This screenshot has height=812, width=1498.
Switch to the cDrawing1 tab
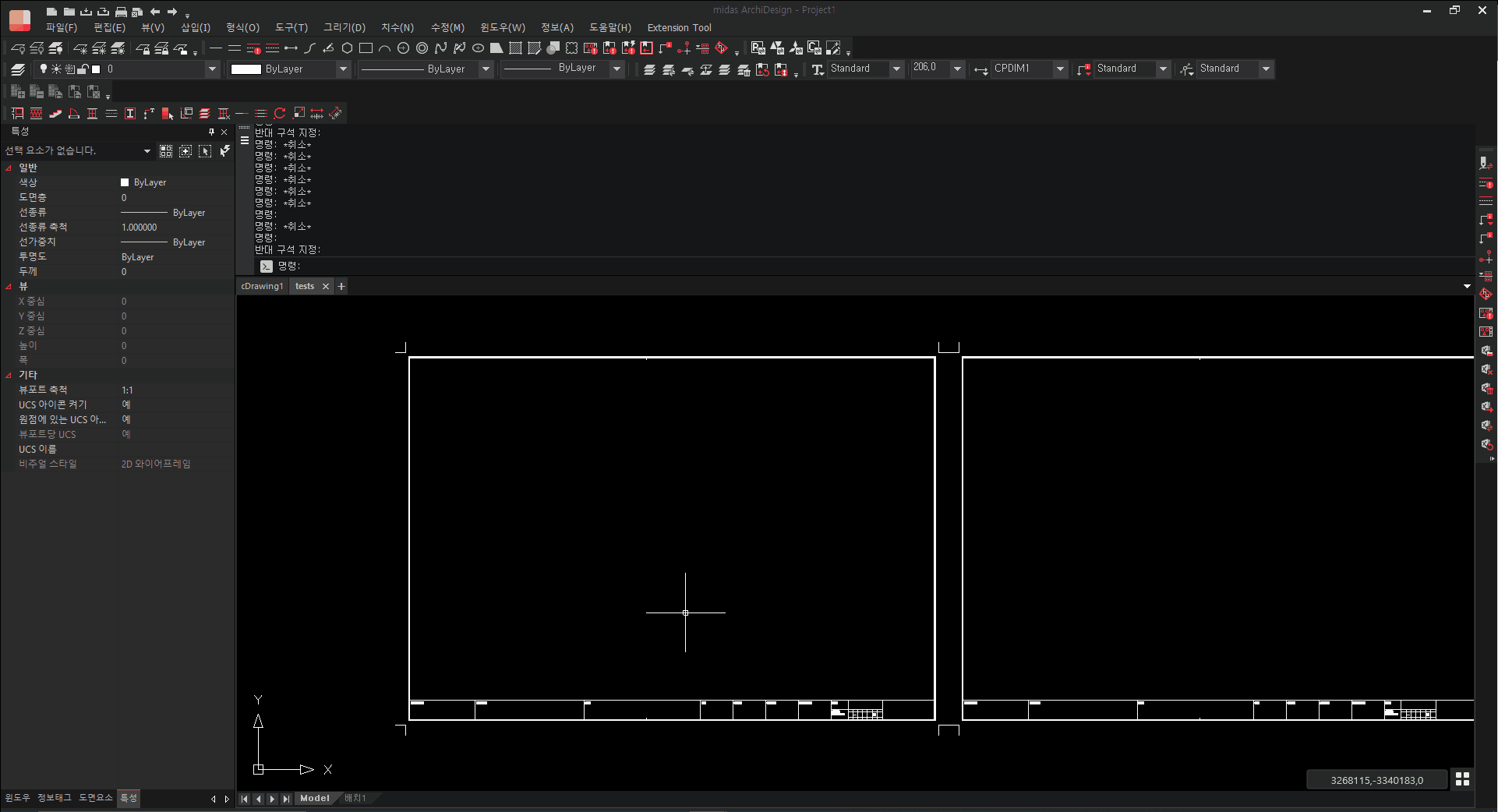[262, 286]
